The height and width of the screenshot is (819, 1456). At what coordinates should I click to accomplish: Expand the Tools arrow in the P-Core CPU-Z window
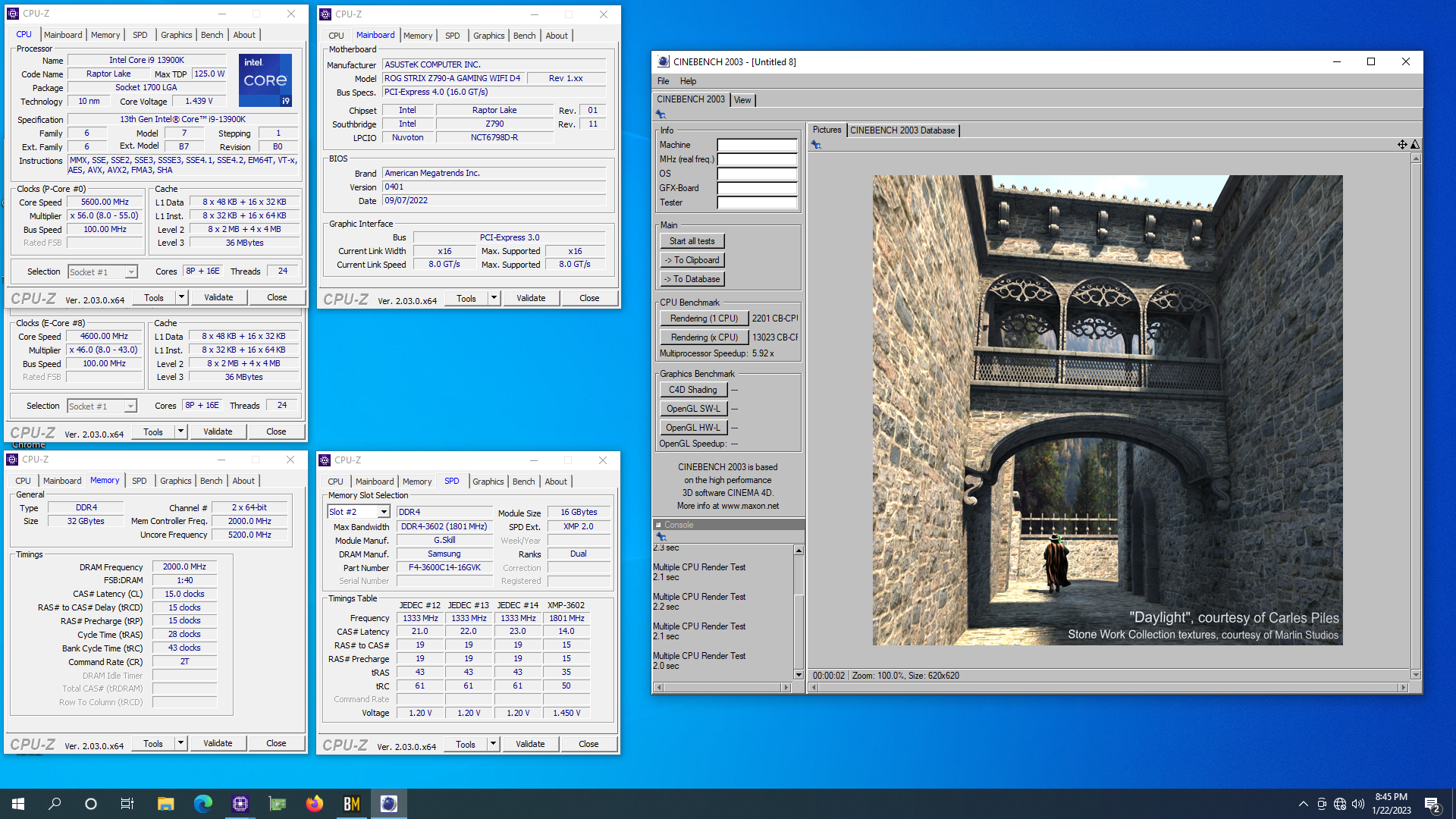pos(181,297)
